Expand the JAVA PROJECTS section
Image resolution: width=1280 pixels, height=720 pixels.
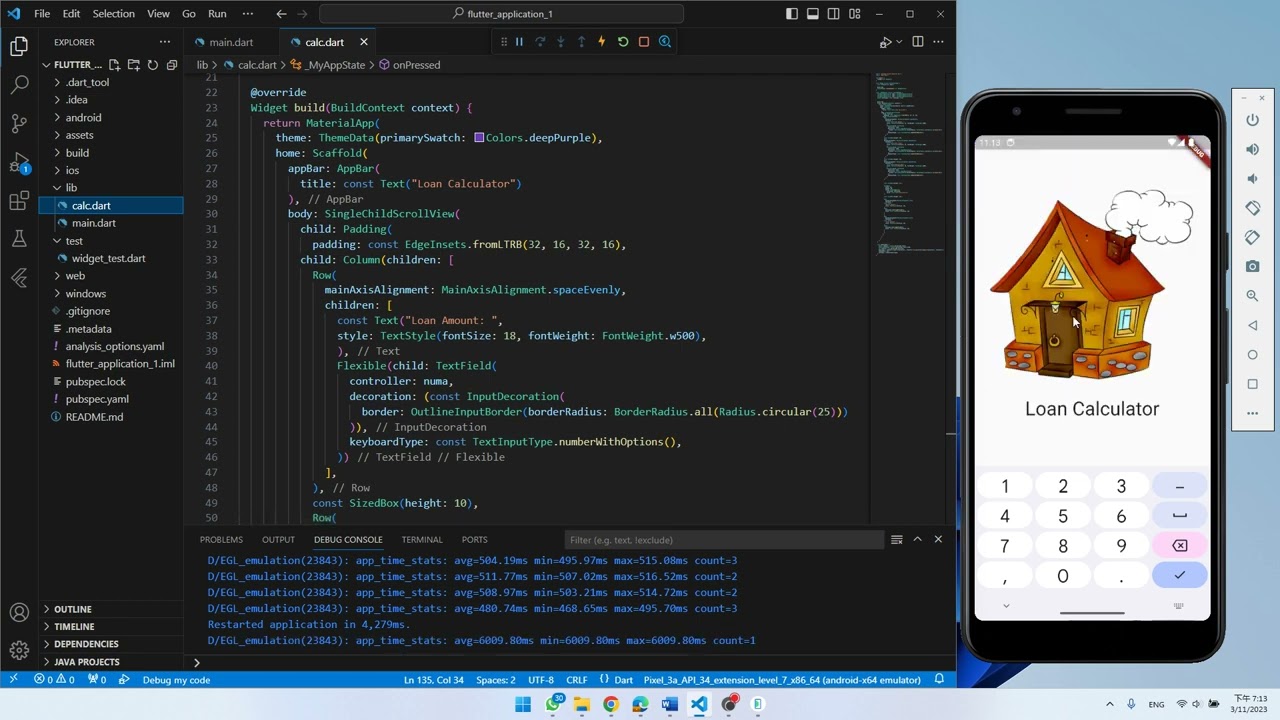coord(86,662)
